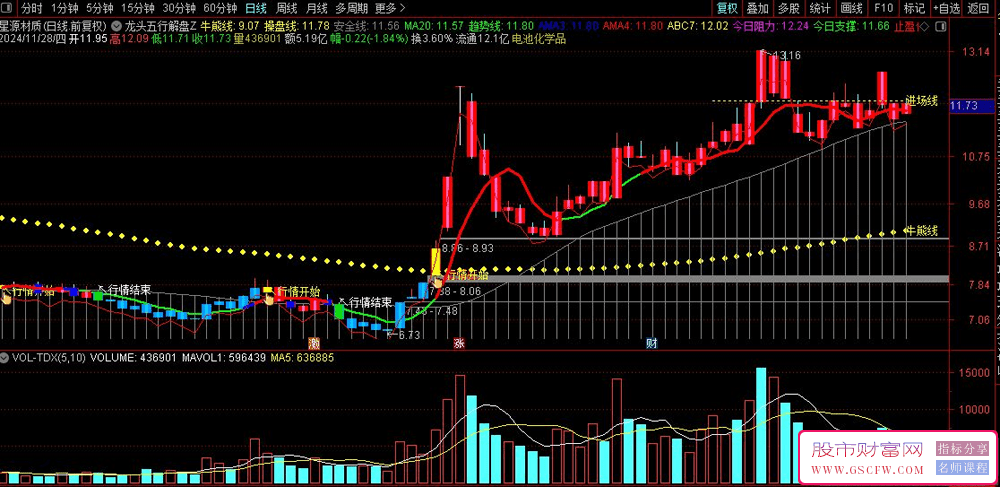Activate the 画线 drawing tools
The height and width of the screenshot is (487, 1000).
(851, 8)
